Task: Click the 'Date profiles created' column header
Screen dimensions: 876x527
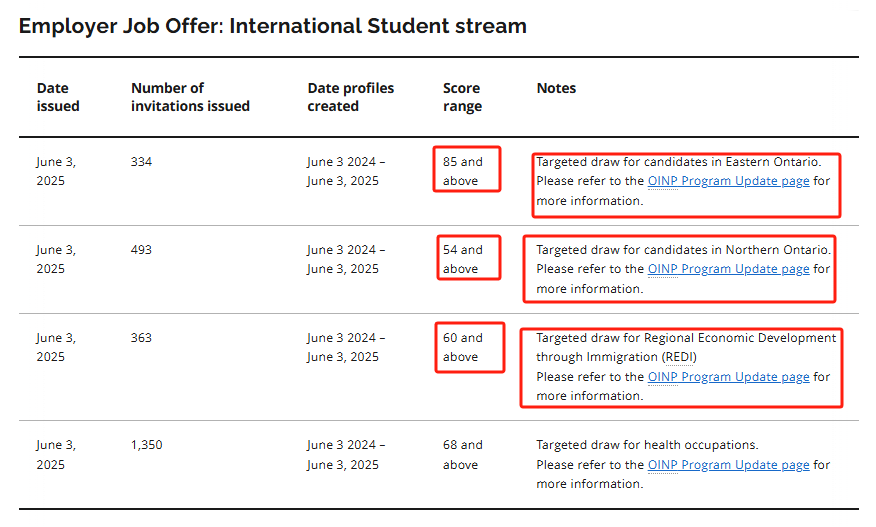Action: [x=350, y=97]
